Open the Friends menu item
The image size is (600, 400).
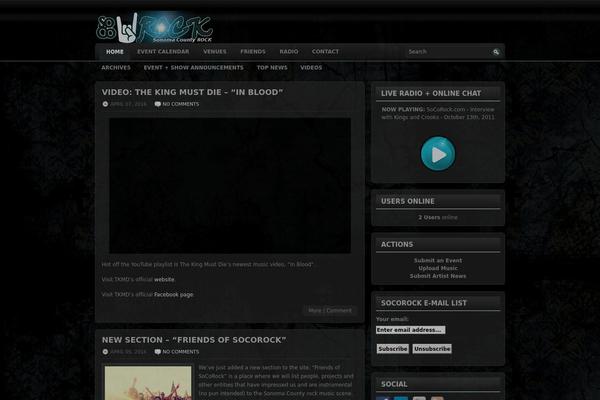point(253,52)
